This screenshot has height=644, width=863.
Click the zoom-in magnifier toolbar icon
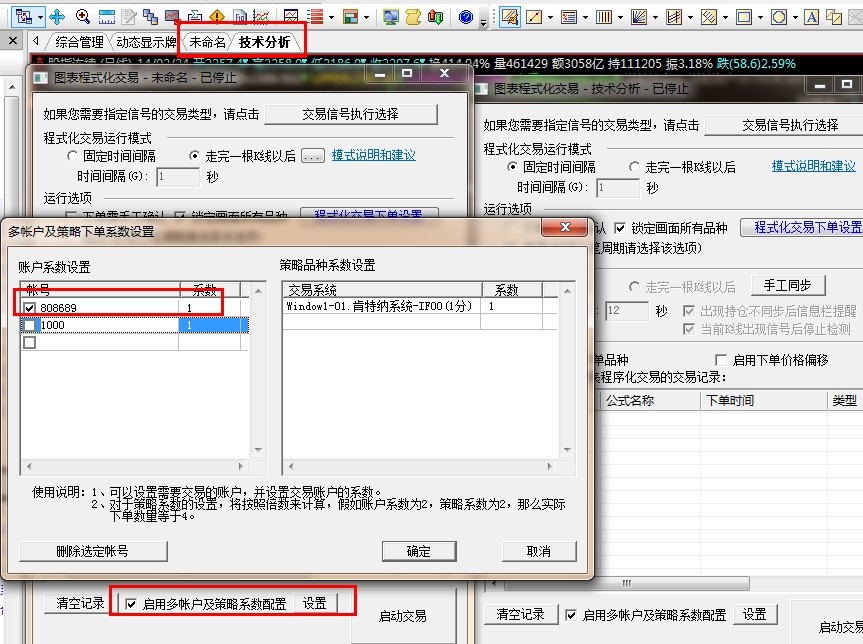[x=83, y=17]
